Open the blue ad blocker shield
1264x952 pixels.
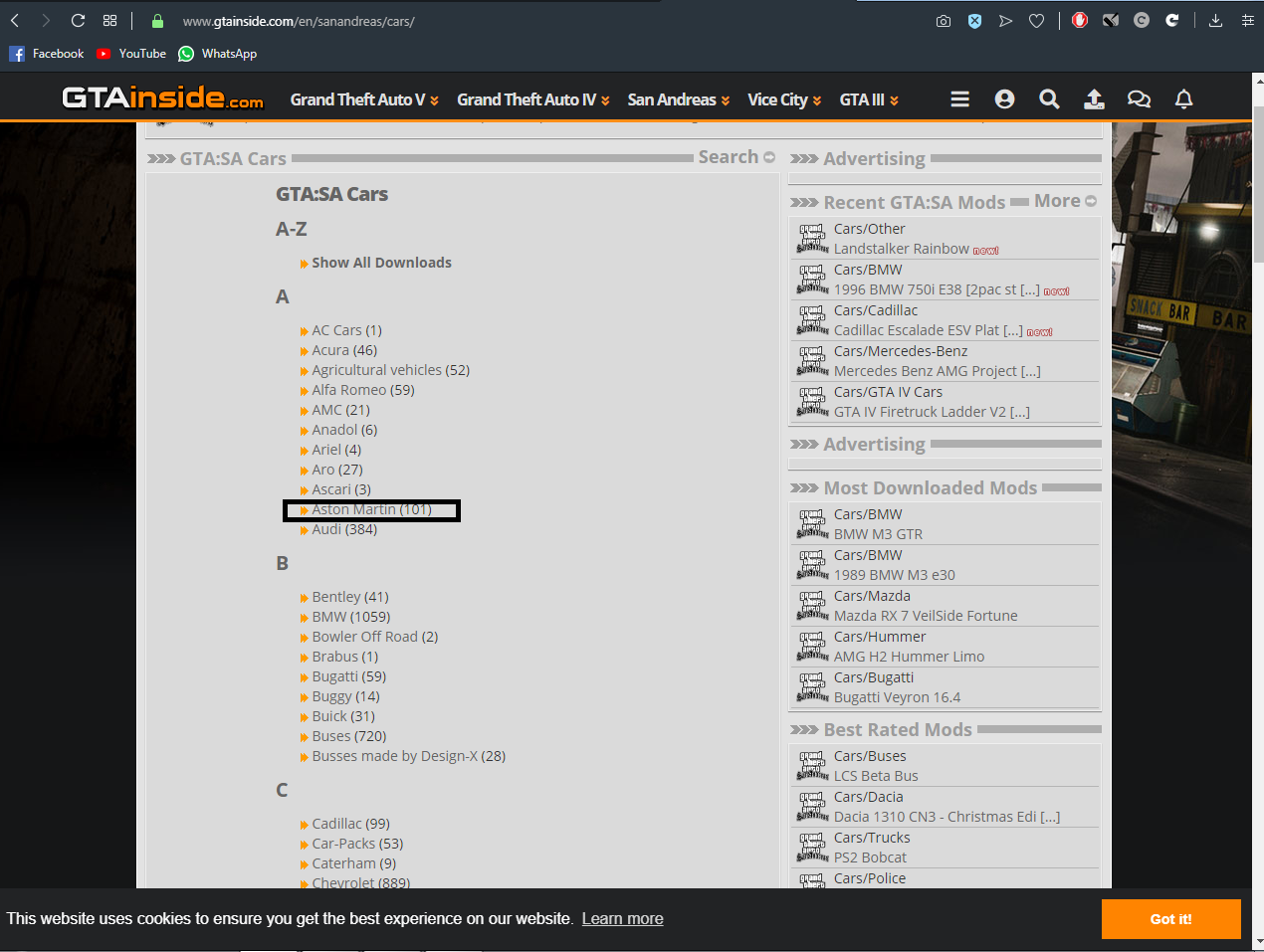[975, 21]
